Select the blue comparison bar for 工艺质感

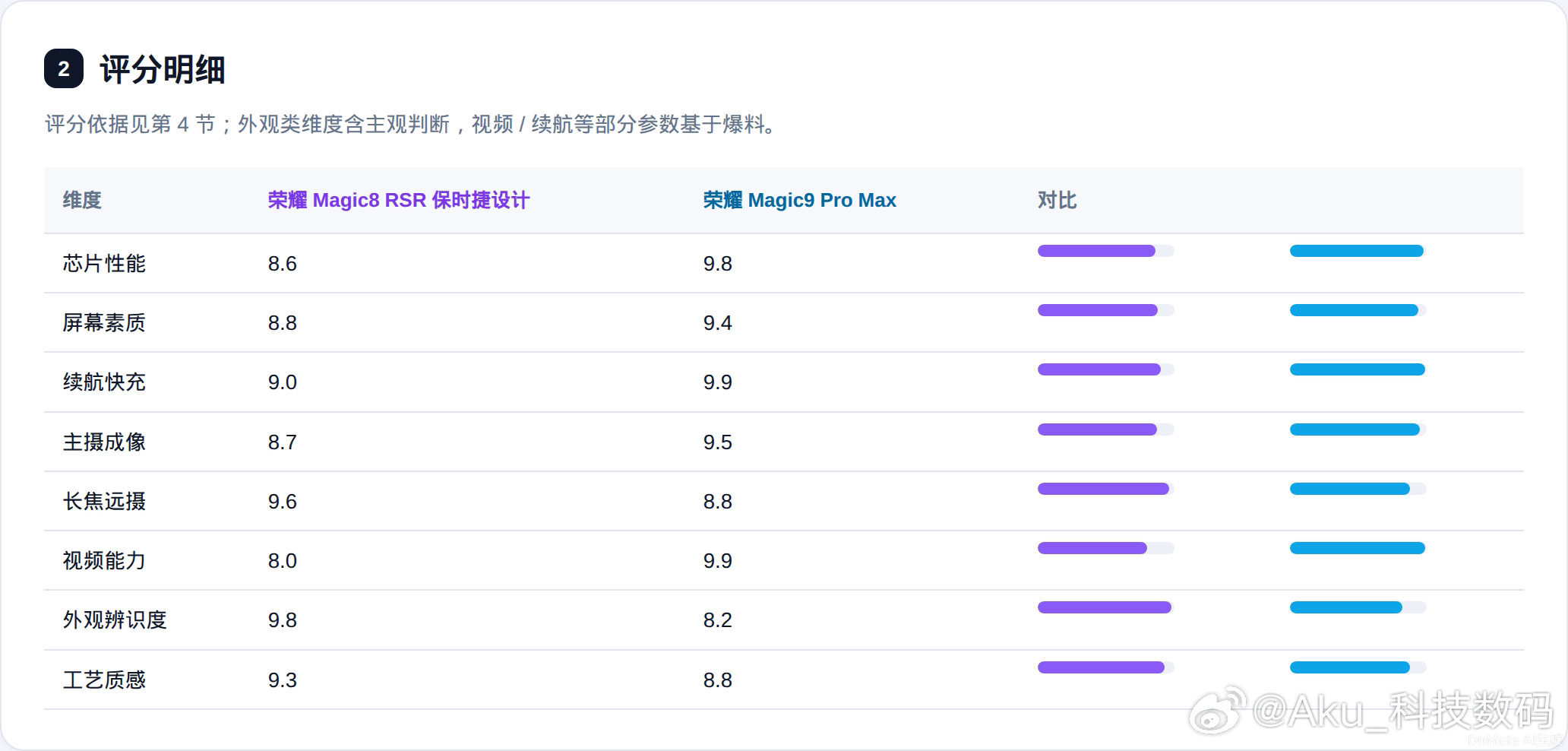coord(1350,667)
